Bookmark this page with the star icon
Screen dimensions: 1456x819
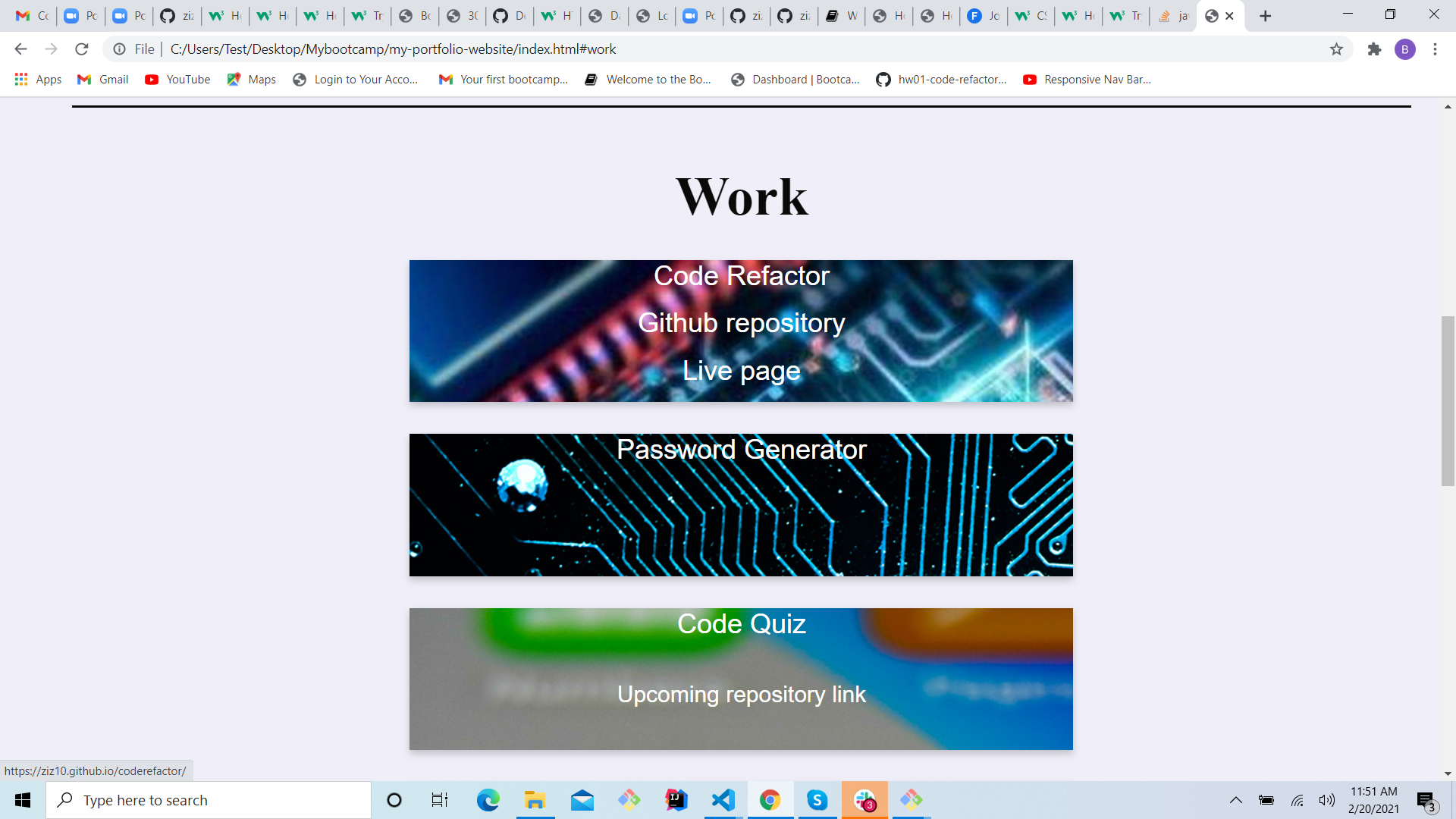point(1336,49)
